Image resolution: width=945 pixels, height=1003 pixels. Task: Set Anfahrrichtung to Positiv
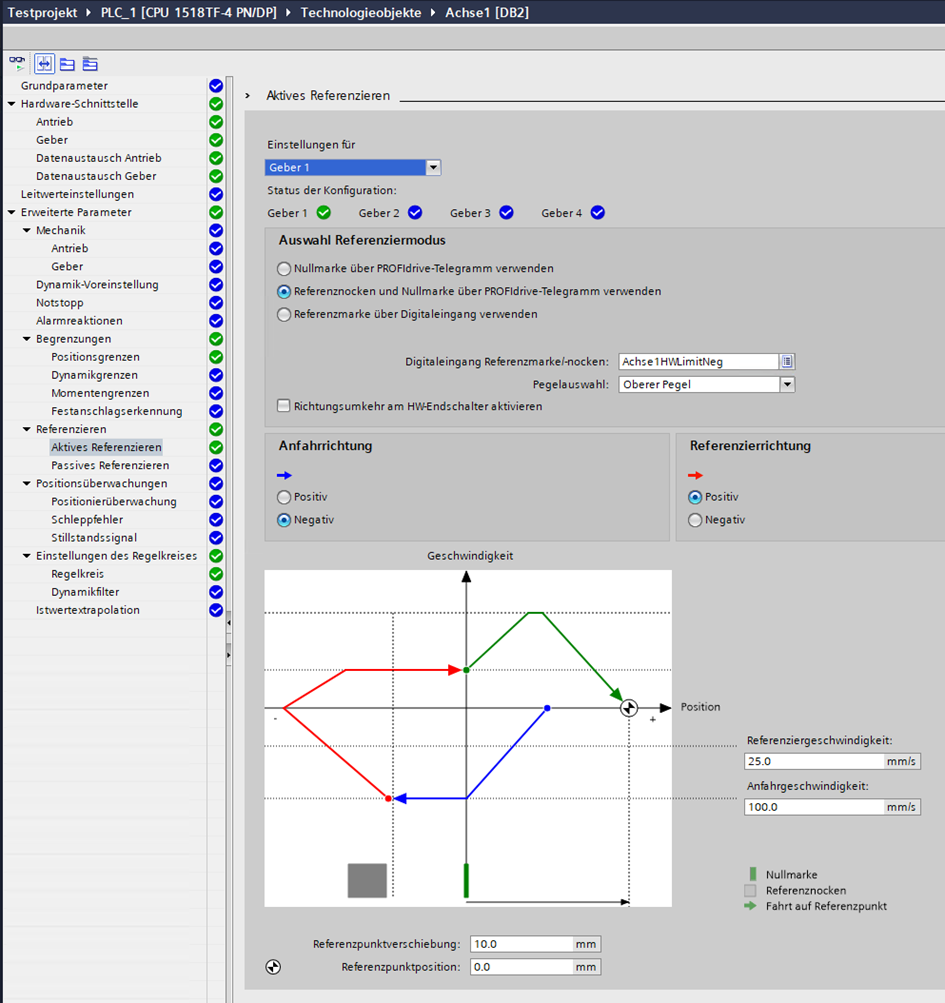click(x=285, y=497)
